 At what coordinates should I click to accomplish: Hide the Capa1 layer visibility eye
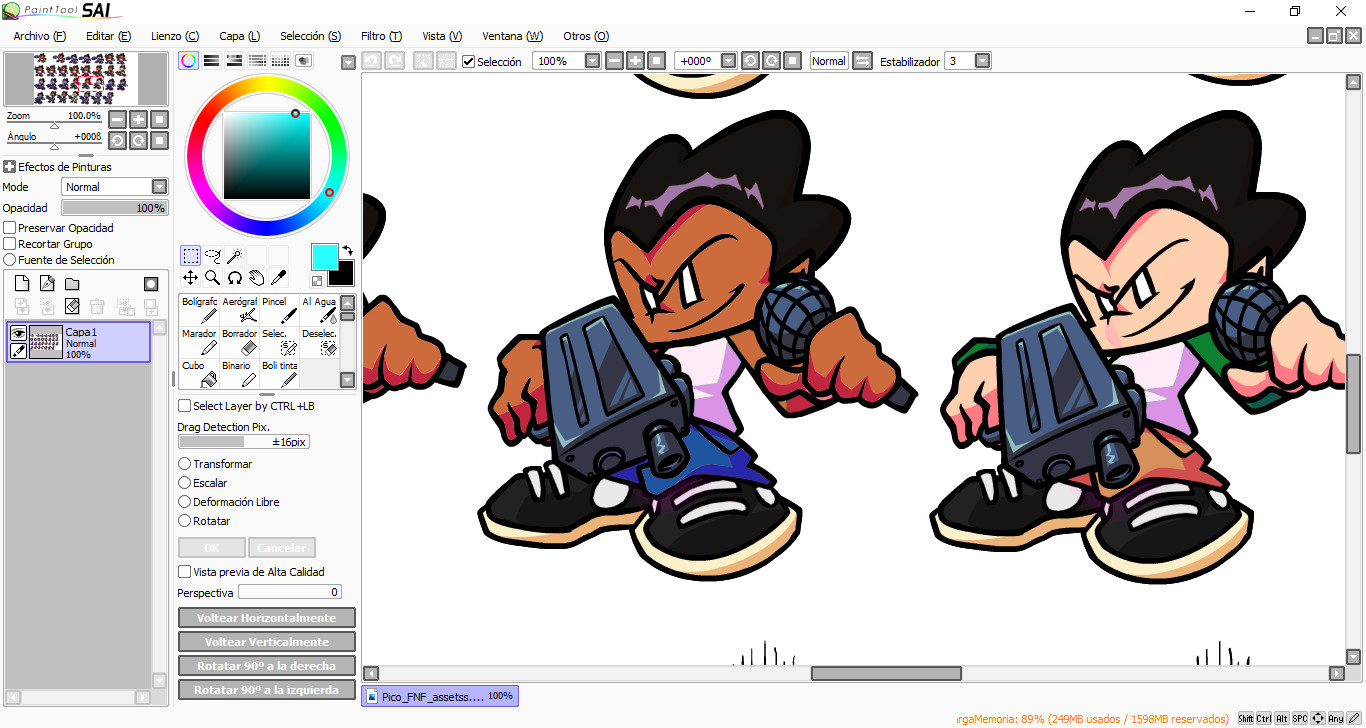point(18,333)
